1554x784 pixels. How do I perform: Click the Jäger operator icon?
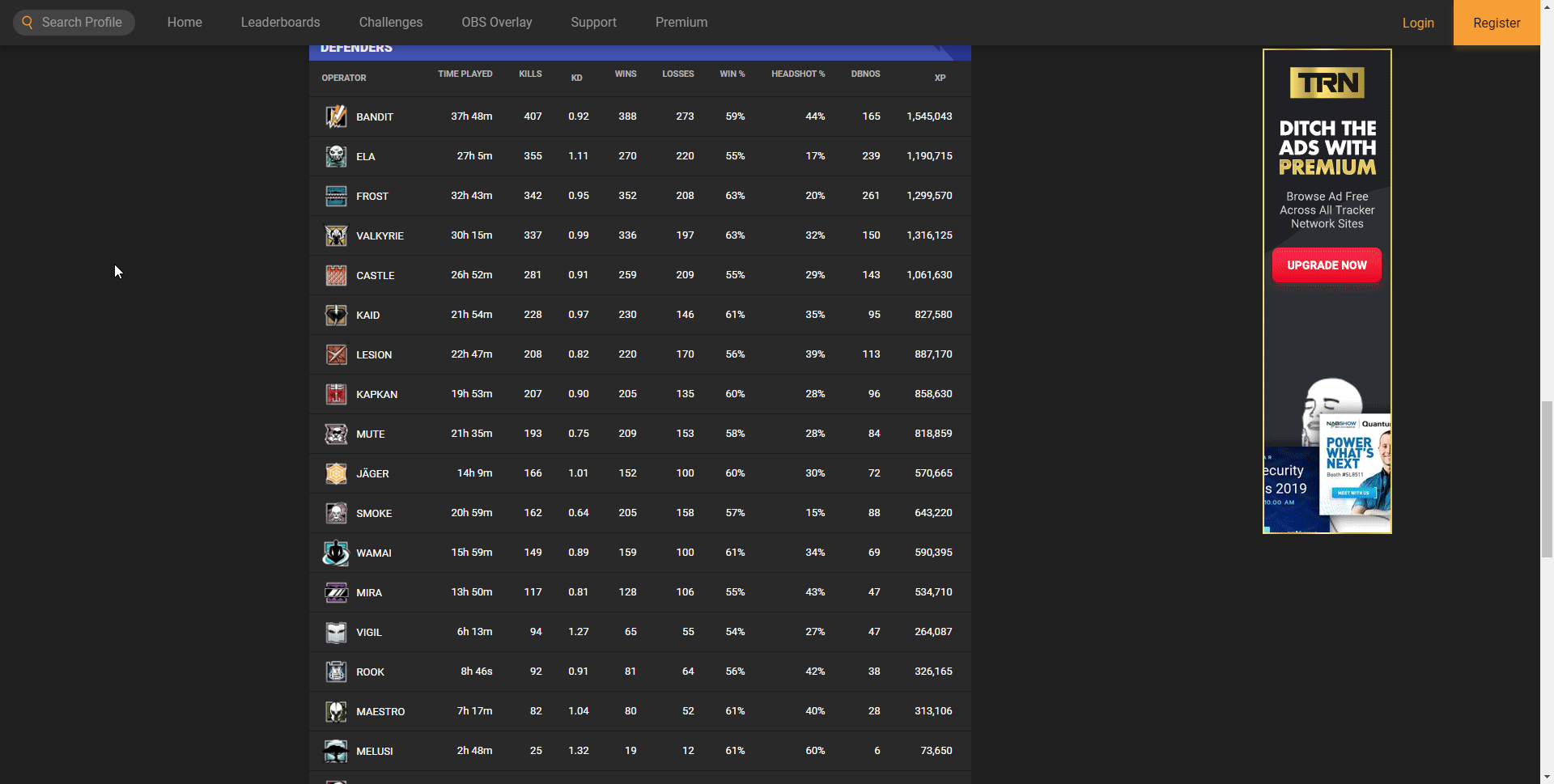tap(336, 473)
